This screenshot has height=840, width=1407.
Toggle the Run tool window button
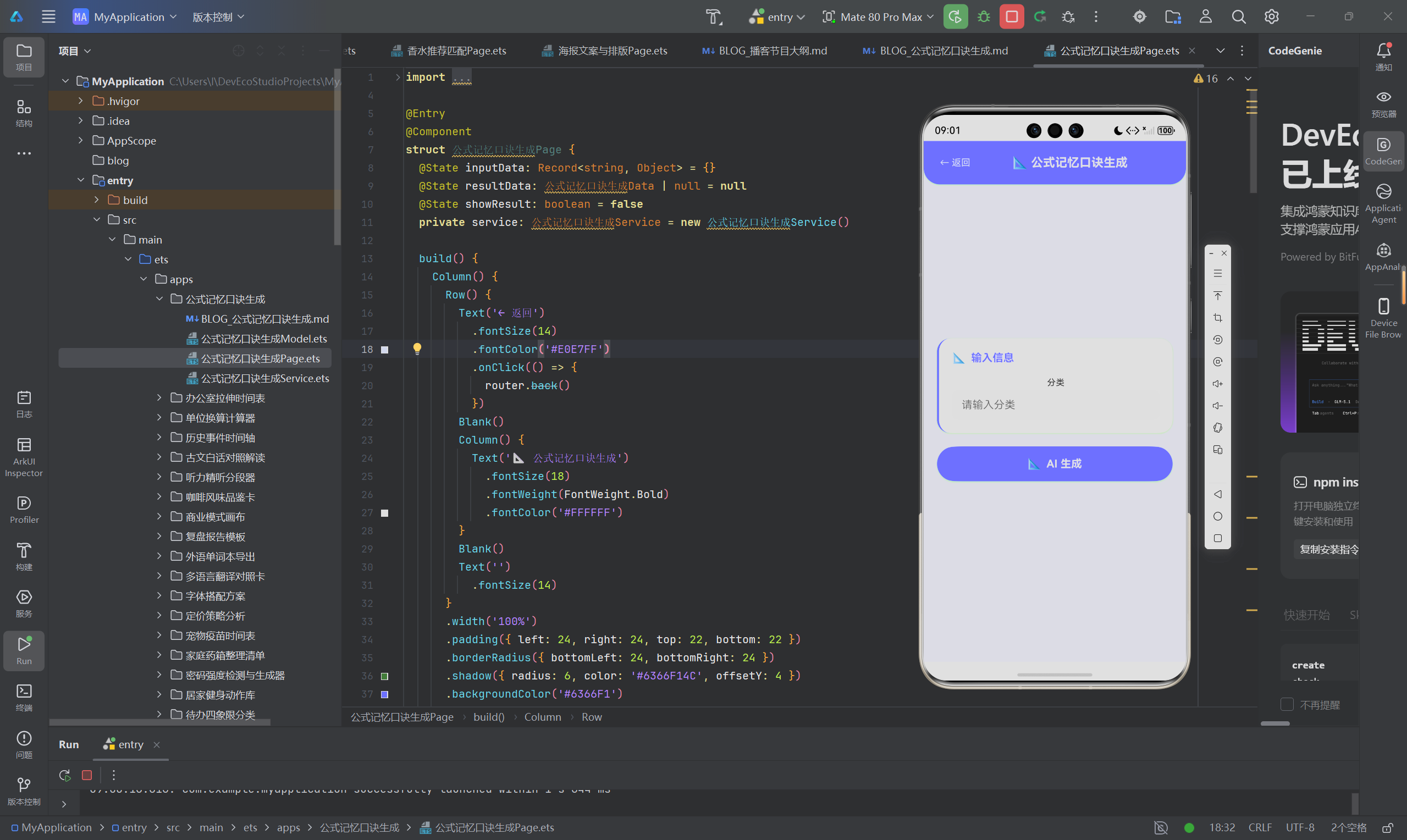[24, 651]
